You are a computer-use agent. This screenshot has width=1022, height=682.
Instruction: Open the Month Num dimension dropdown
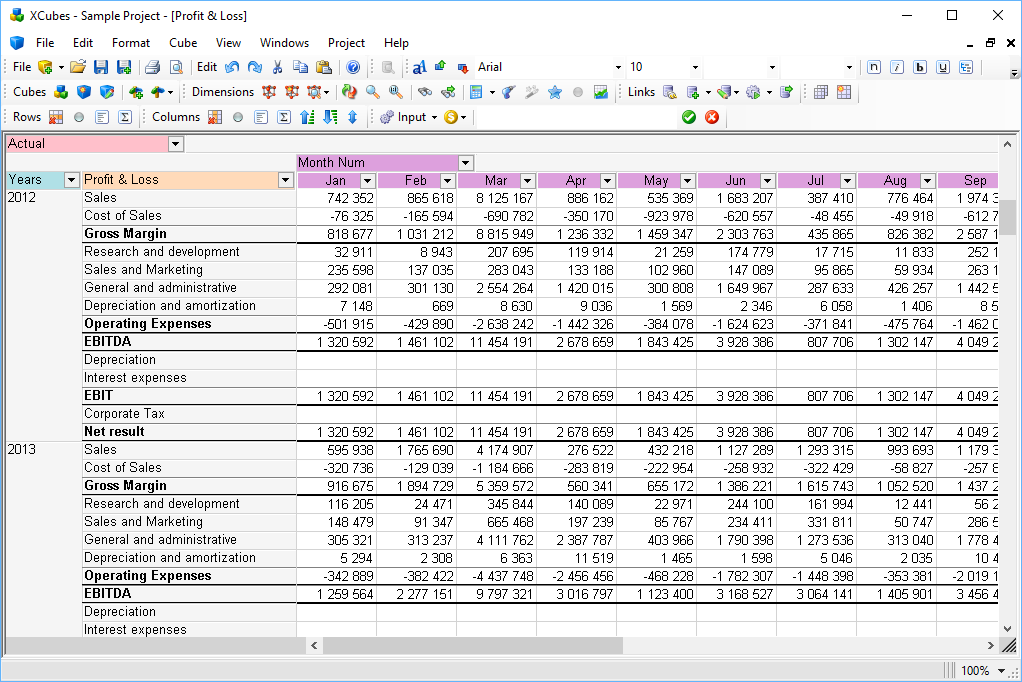tap(465, 163)
